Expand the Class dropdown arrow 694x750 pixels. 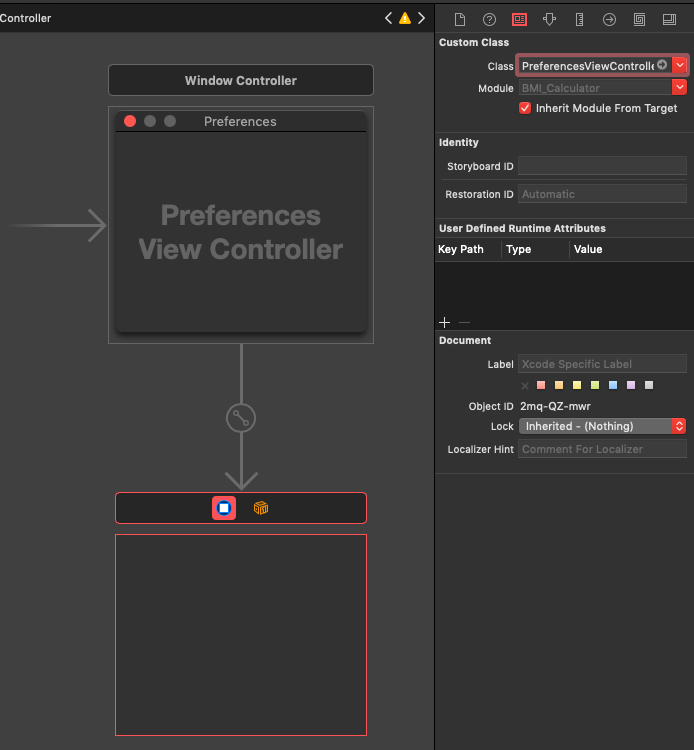click(680, 65)
